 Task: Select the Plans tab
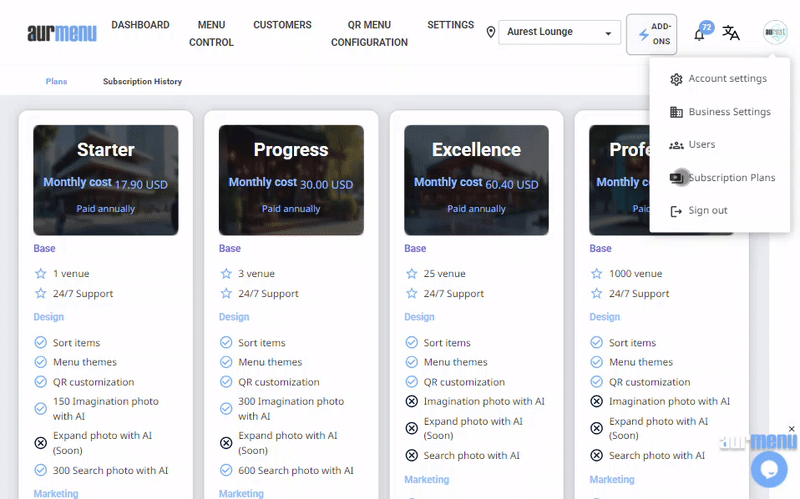point(56,82)
